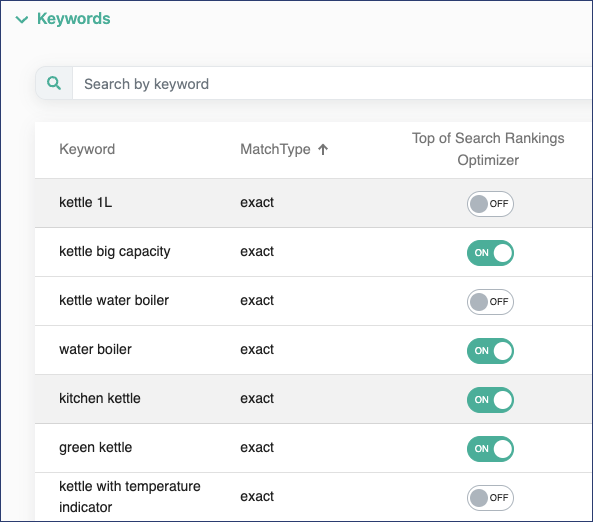Focus the Search by keyword field
This screenshot has height=522, width=593.
[x=332, y=84]
